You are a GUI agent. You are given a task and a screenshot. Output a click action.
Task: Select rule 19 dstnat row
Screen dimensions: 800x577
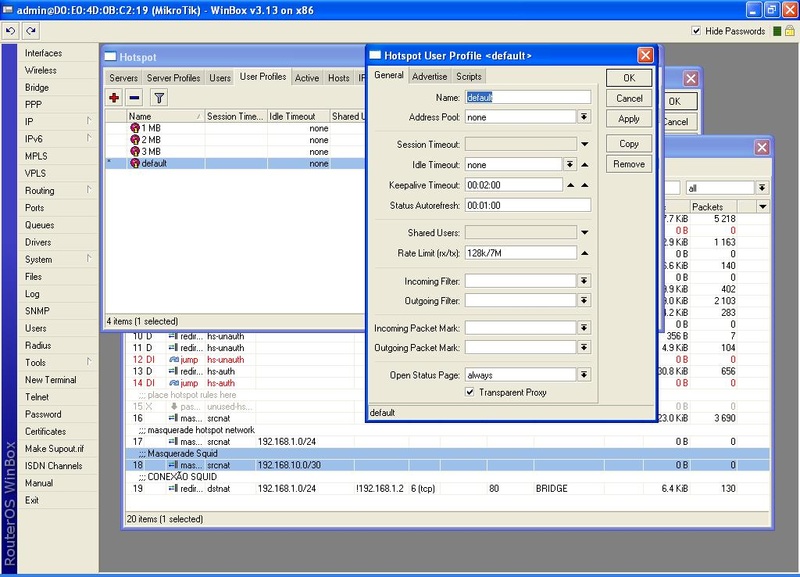pyautogui.click(x=447, y=489)
